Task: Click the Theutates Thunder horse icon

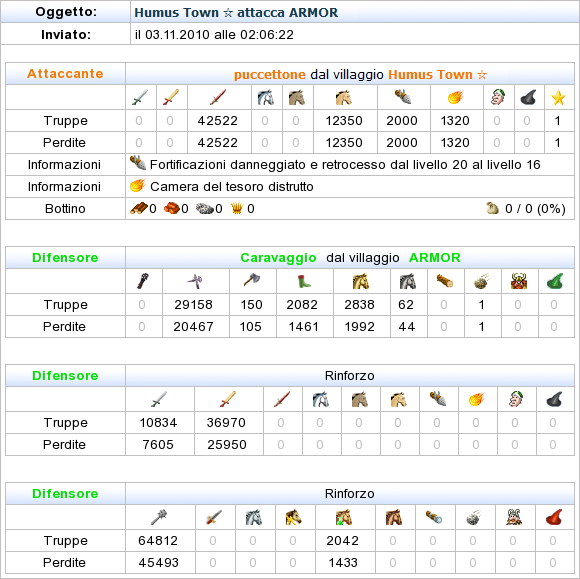Action: pyautogui.click(x=293, y=517)
